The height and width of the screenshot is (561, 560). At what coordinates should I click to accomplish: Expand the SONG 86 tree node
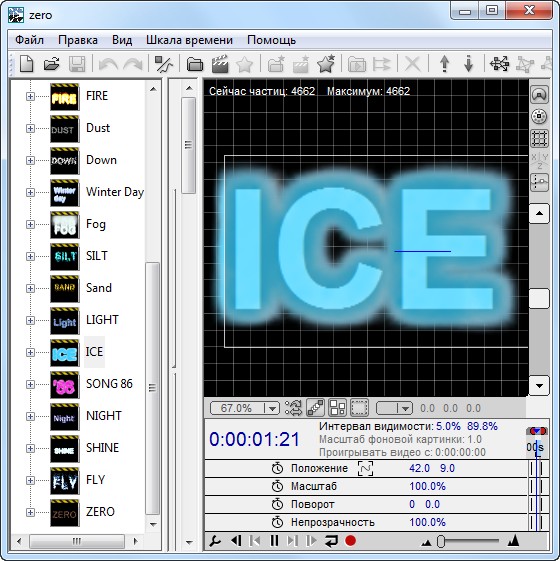tap(30, 384)
